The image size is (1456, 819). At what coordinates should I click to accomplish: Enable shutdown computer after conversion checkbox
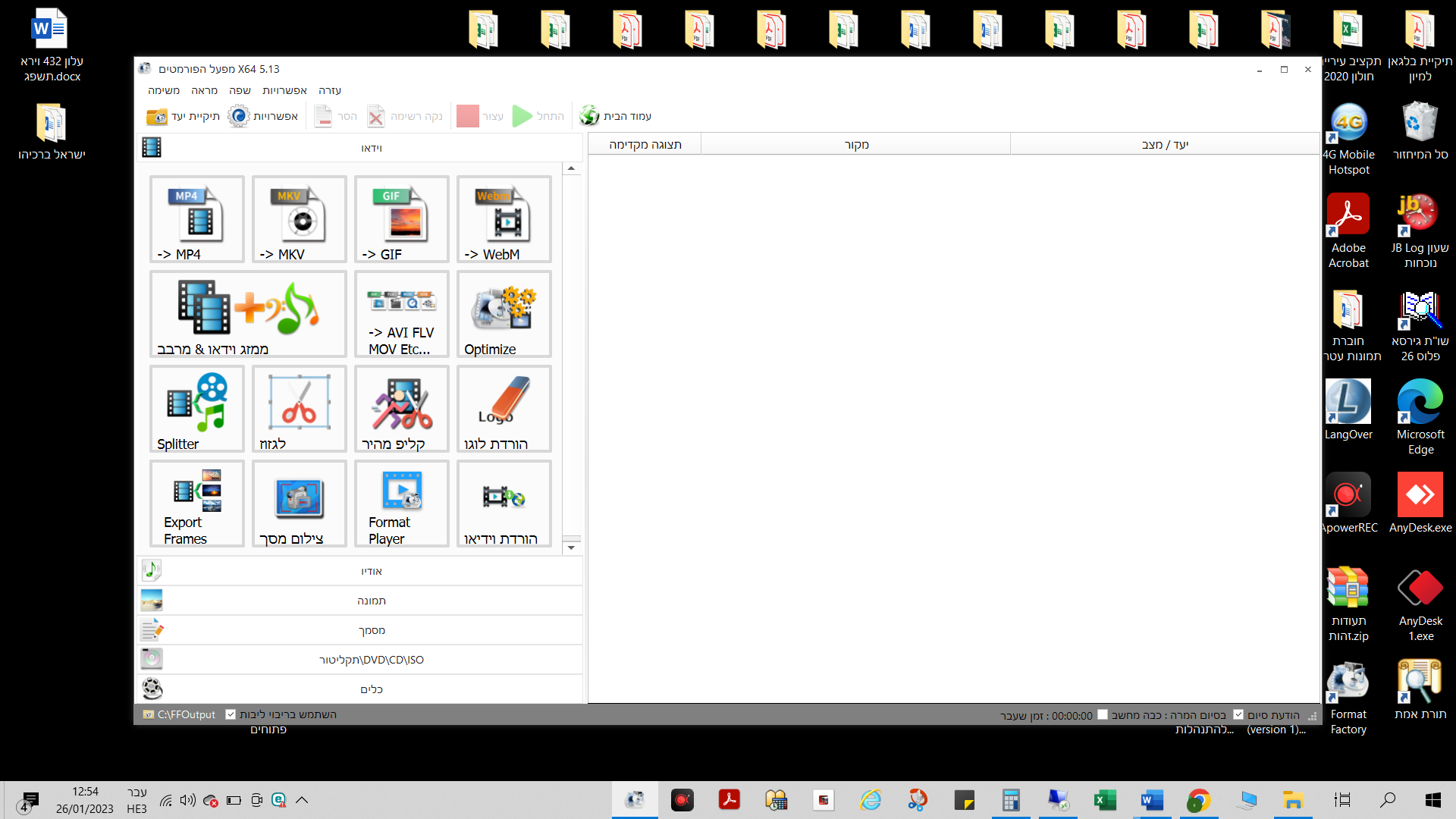click(x=1103, y=715)
